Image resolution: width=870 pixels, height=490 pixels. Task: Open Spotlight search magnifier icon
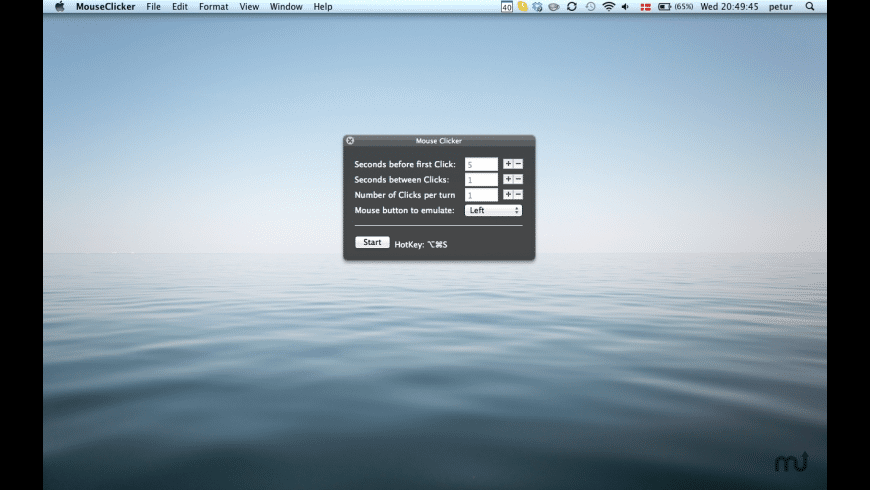click(x=809, y=6)
